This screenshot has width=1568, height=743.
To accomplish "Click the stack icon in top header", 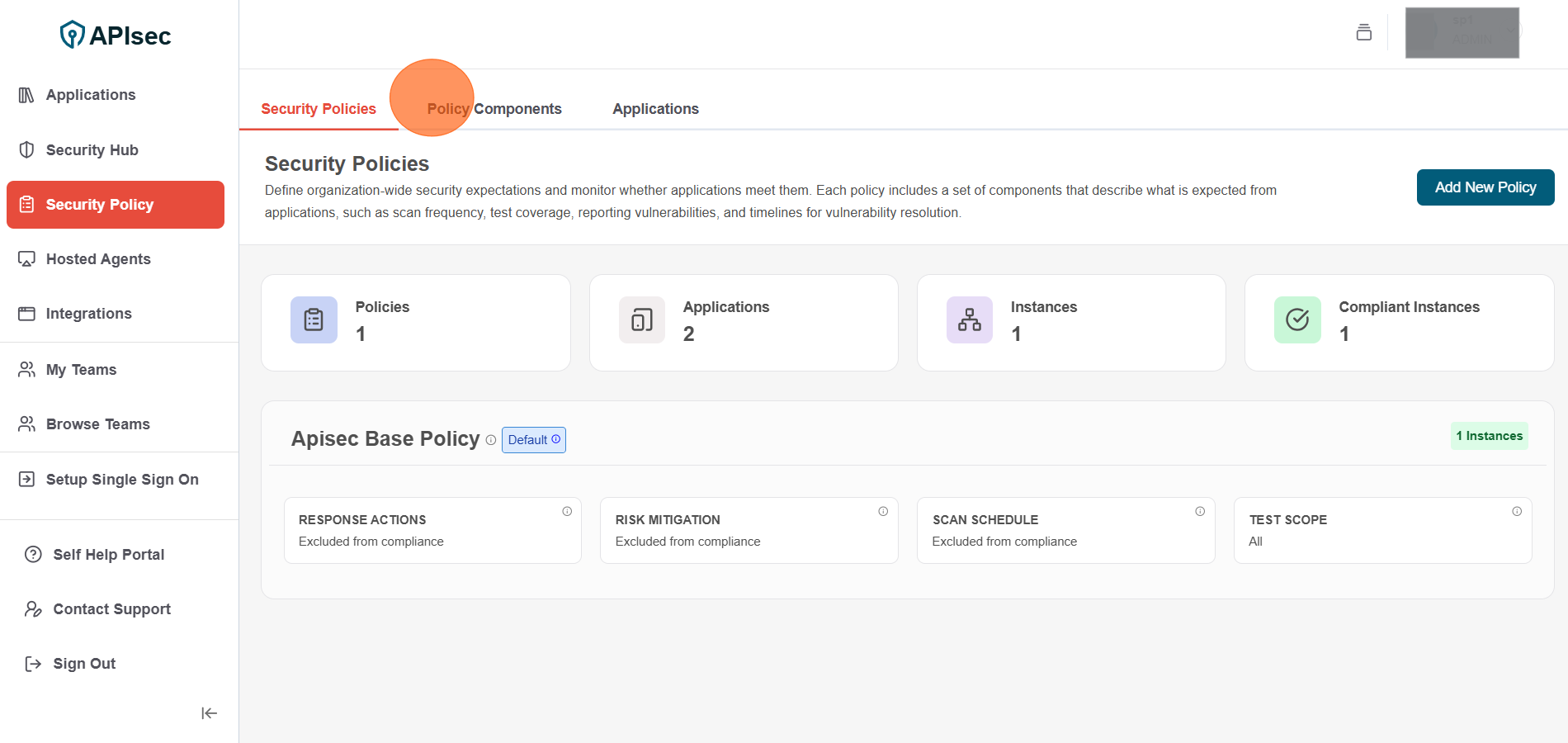I will [1363, 32].
